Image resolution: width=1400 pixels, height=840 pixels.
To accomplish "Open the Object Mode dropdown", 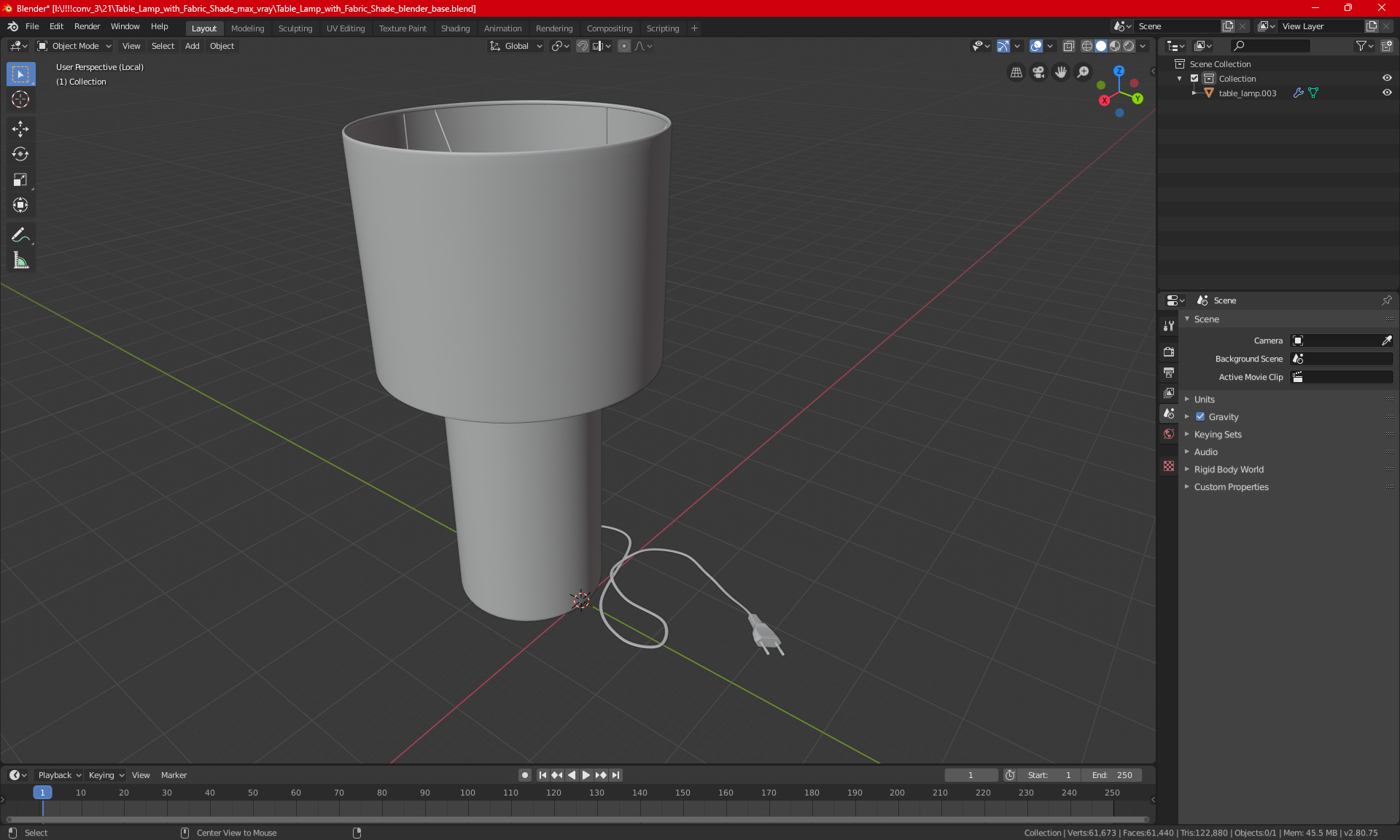I will click(x=74, y=46).
